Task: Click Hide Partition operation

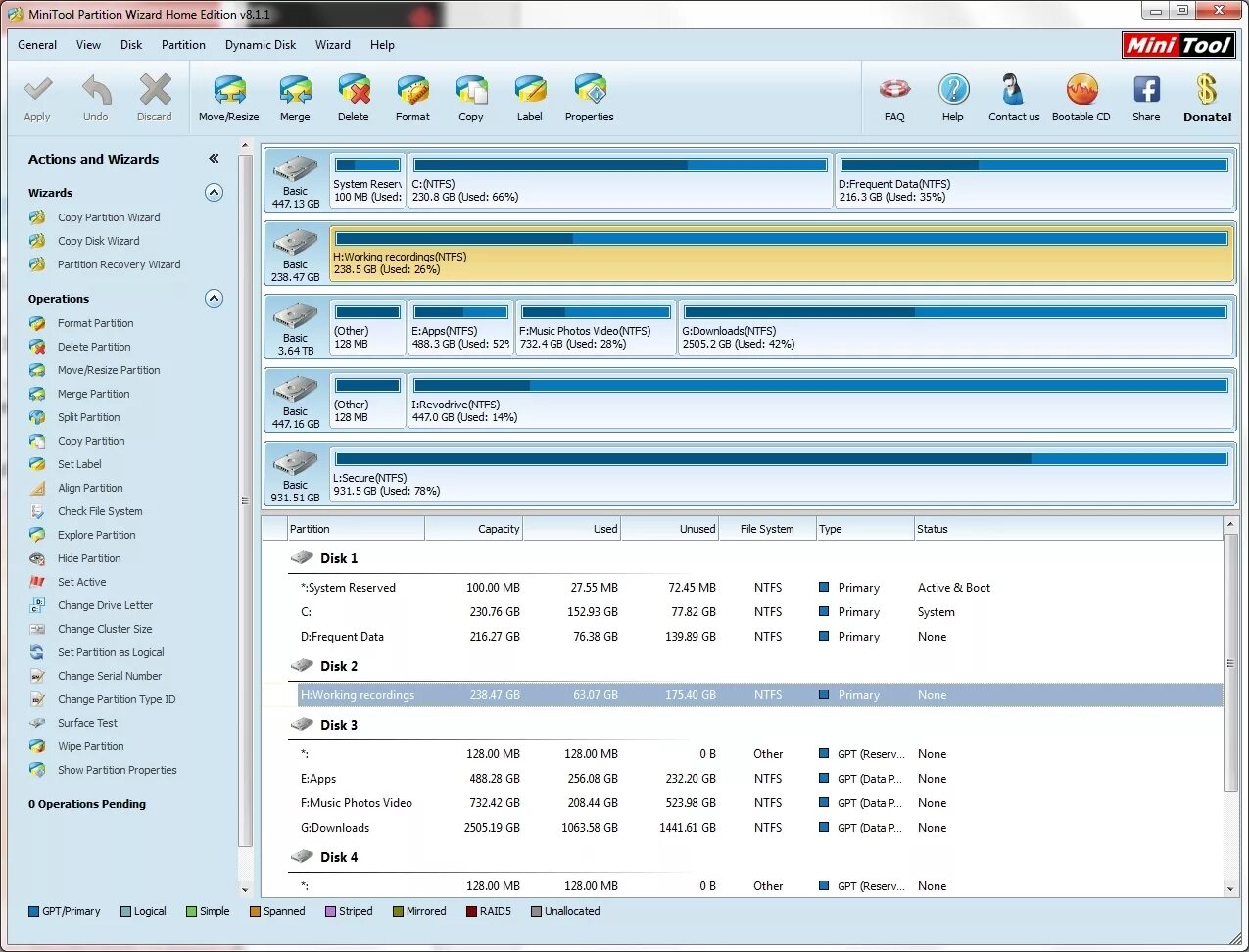Action: click(89, 558)
